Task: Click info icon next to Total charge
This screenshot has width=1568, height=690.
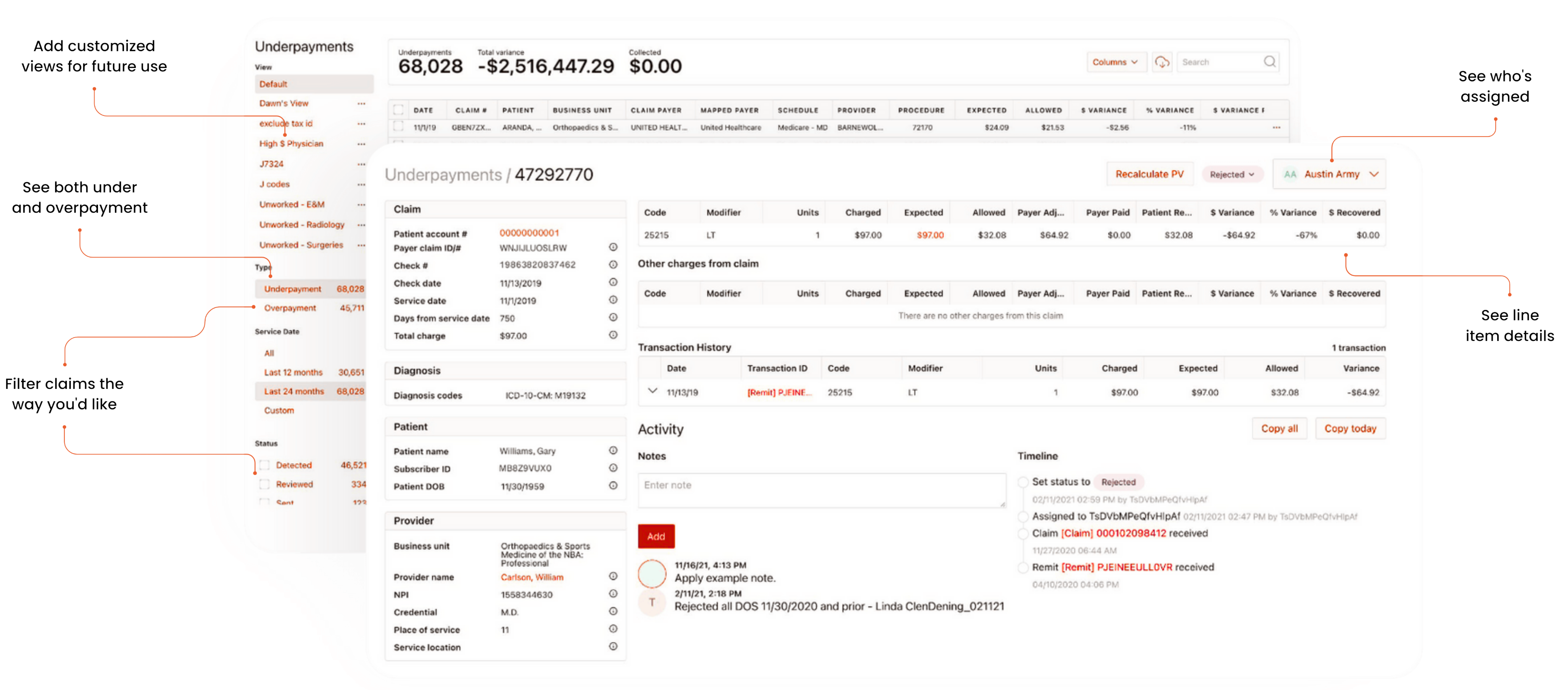Action: click(x=613, y=335)
